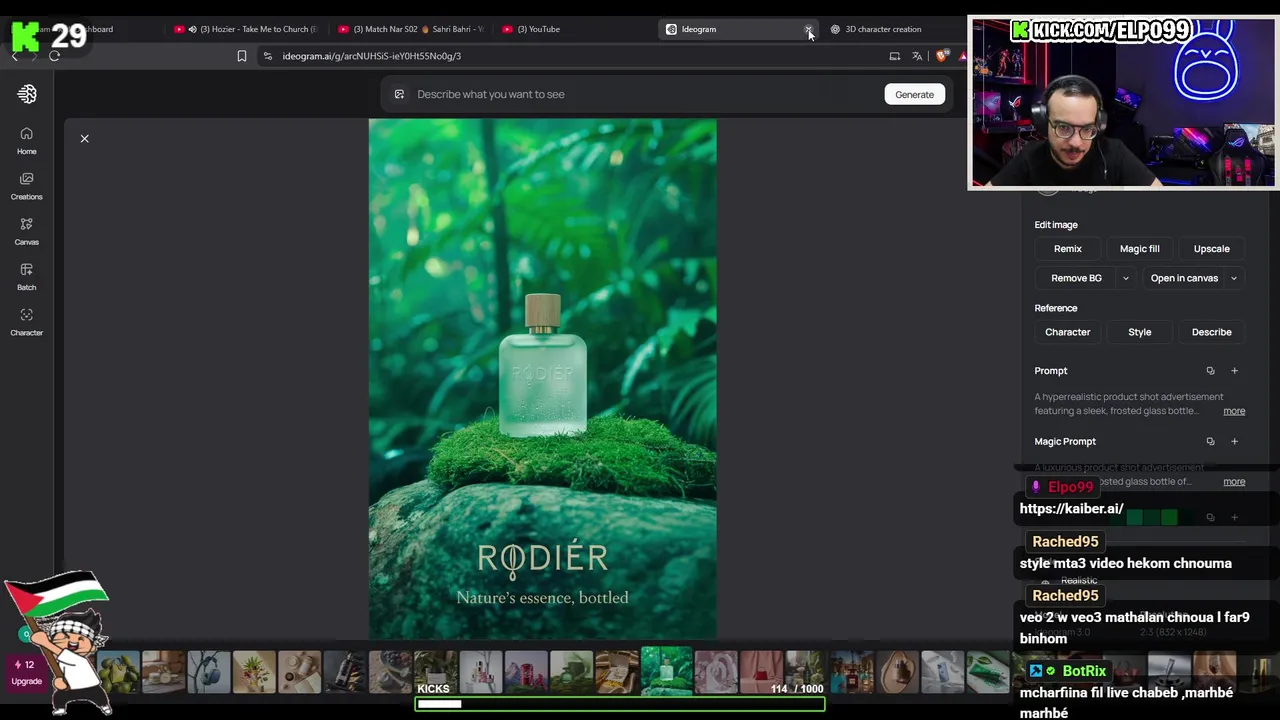Click the translate icon in the address bar

pos(917,56)
